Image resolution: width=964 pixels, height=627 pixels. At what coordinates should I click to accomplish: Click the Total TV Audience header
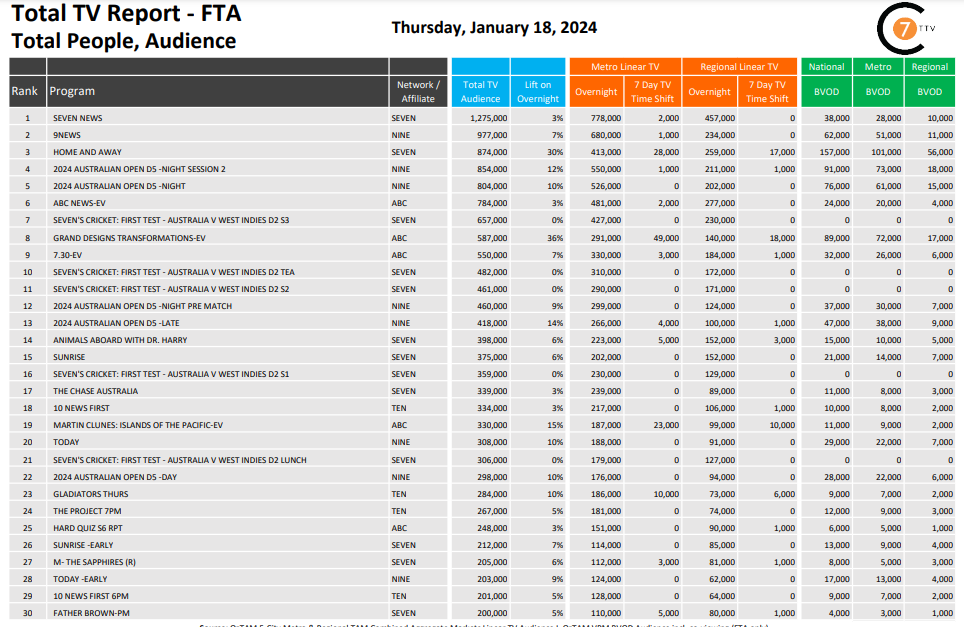(480, 91)
